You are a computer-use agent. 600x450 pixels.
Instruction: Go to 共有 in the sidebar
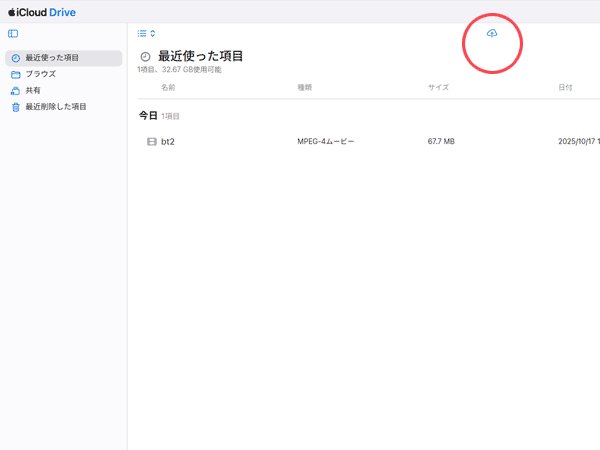point(33,90)
